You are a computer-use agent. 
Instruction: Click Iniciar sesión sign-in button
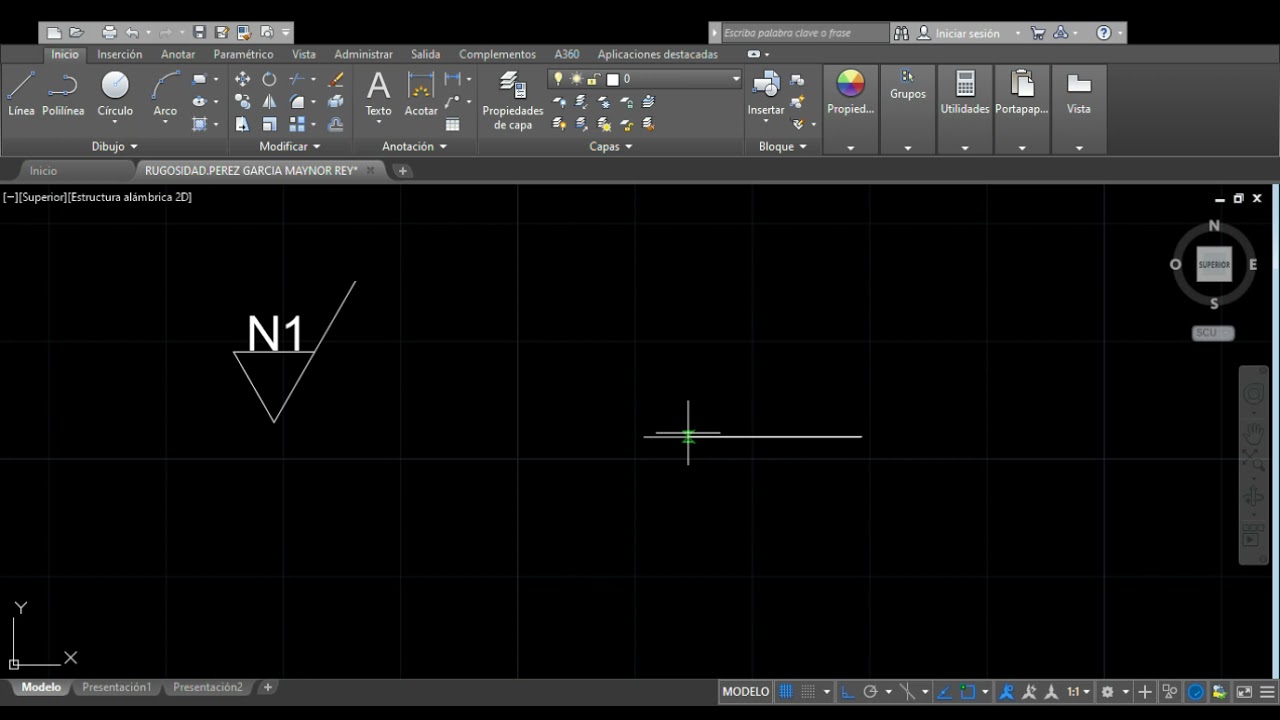coord(968,33)
